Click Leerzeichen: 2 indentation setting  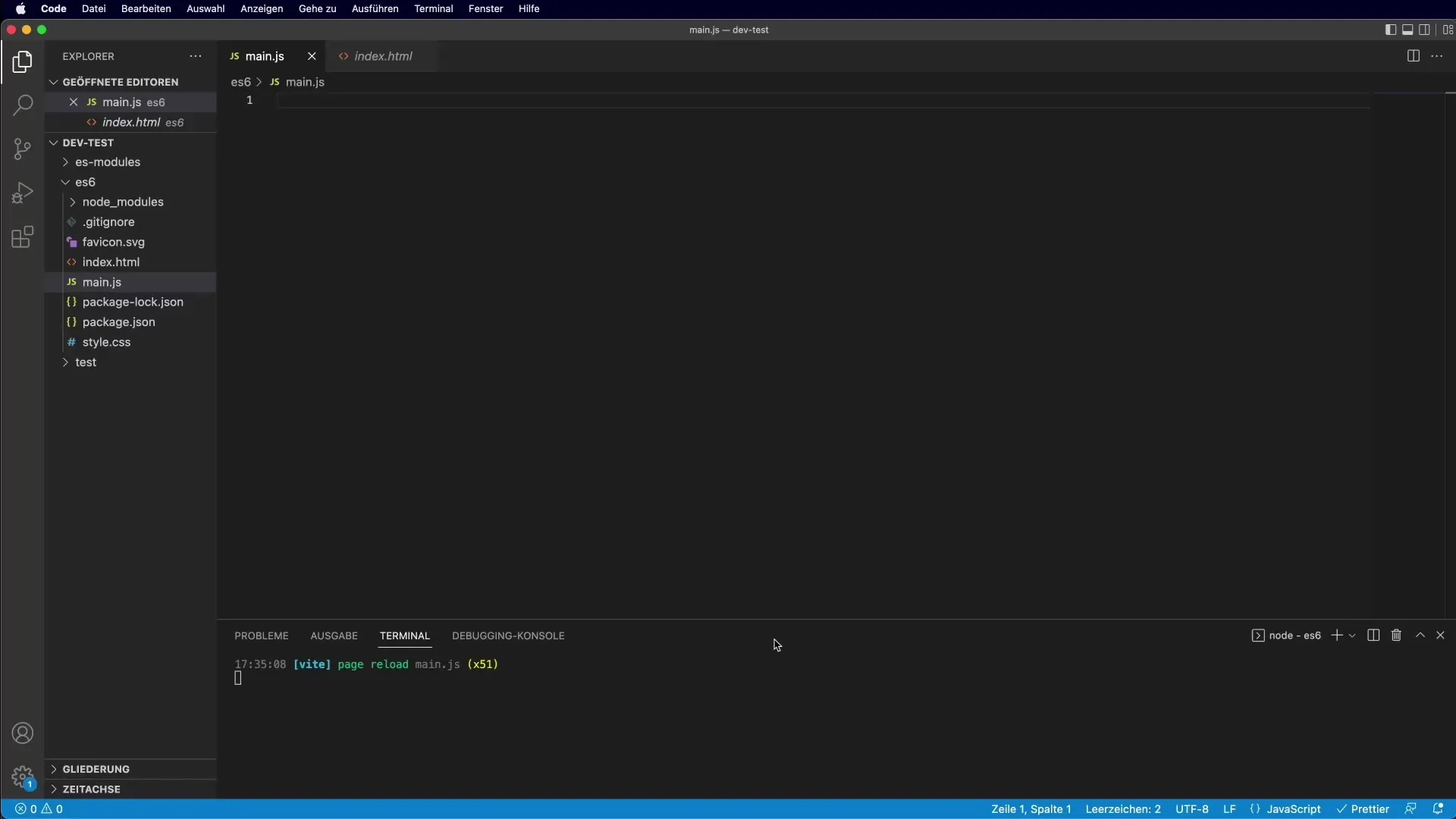(x=1122, y=809)
